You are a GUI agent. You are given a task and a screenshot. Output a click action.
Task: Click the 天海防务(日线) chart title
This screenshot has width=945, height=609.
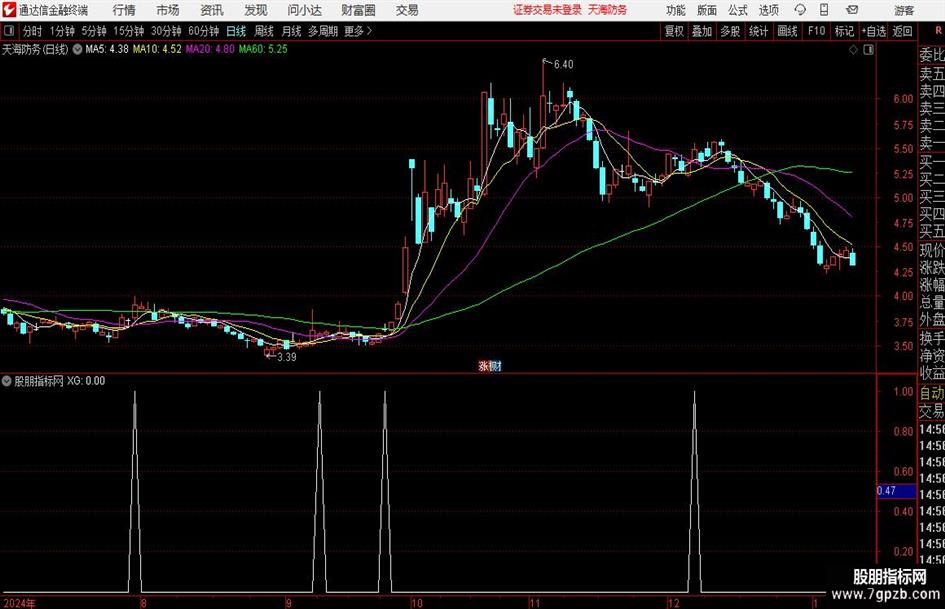pos(35,49)
